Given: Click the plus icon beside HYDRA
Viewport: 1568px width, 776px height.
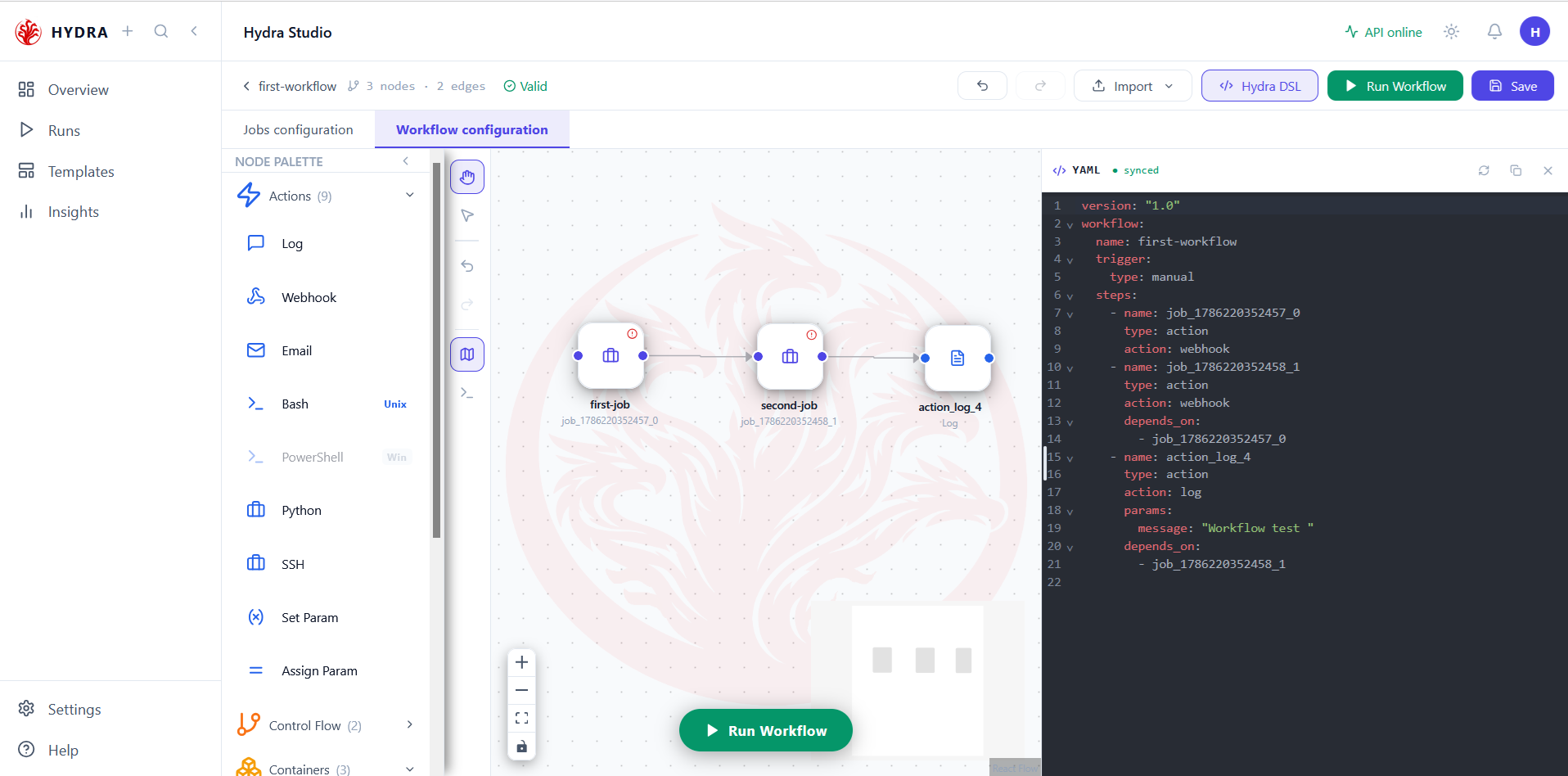Looking at the screenshot, I should click(128, 31).
